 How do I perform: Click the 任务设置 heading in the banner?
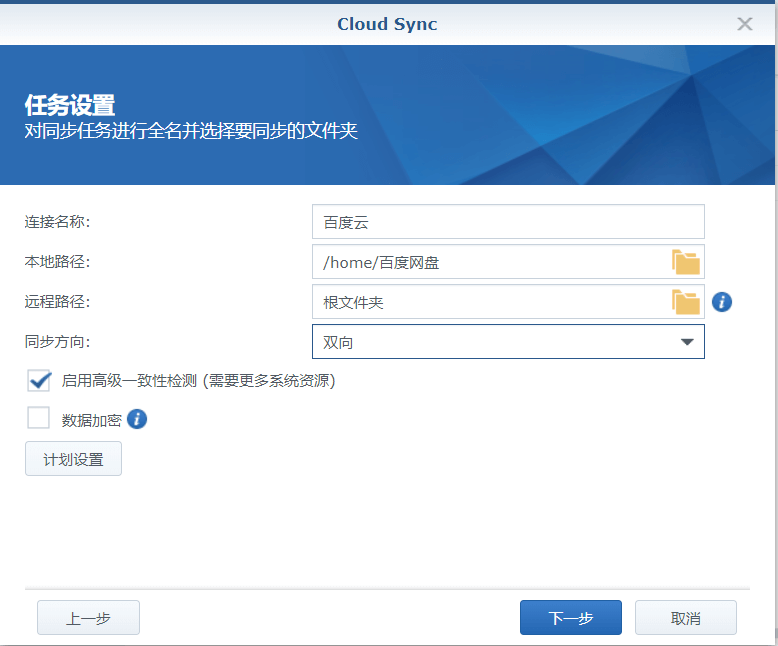[x=69, y=105]
